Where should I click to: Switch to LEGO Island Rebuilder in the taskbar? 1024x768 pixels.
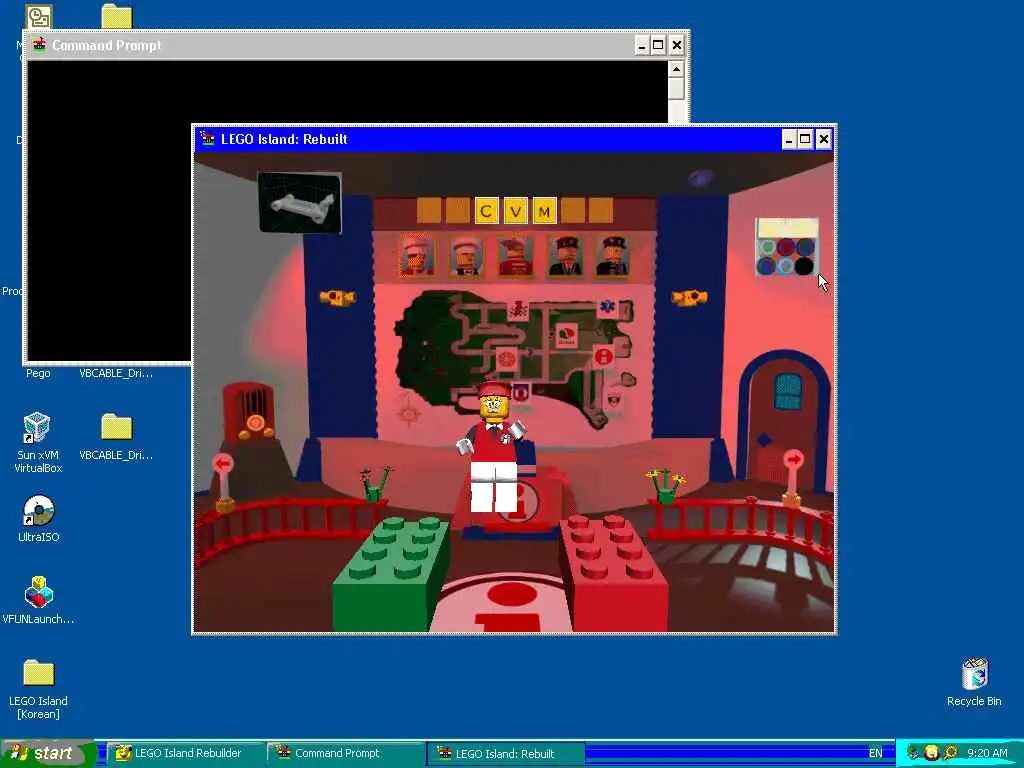coord(185,754)
